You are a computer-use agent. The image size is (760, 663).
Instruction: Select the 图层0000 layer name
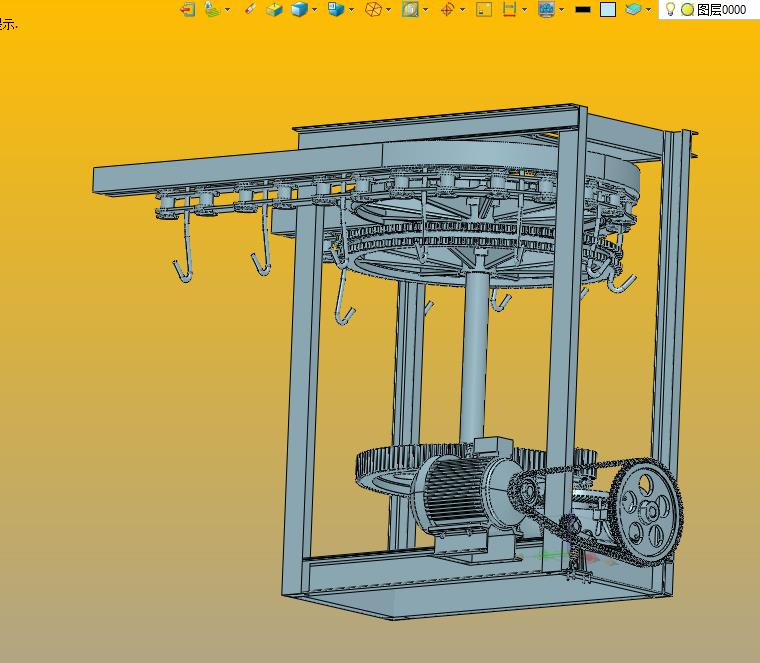721,9
